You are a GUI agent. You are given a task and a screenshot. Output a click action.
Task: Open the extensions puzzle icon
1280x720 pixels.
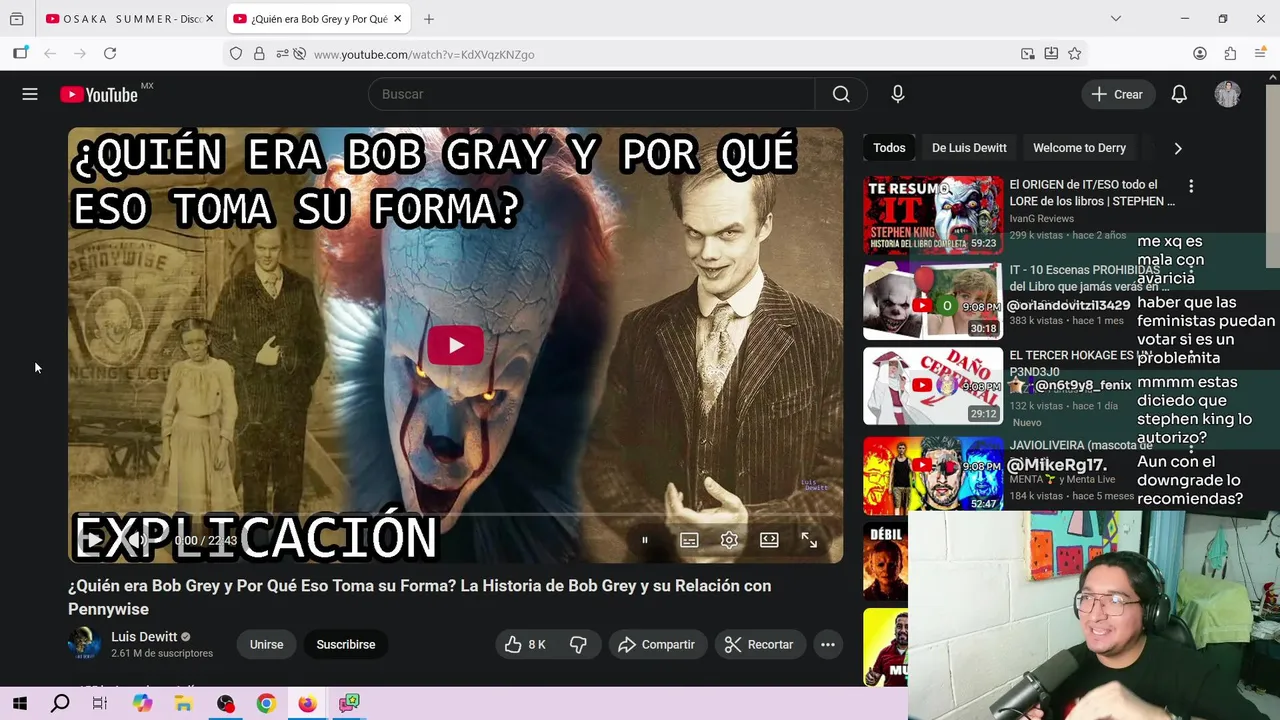point(1230,54)
